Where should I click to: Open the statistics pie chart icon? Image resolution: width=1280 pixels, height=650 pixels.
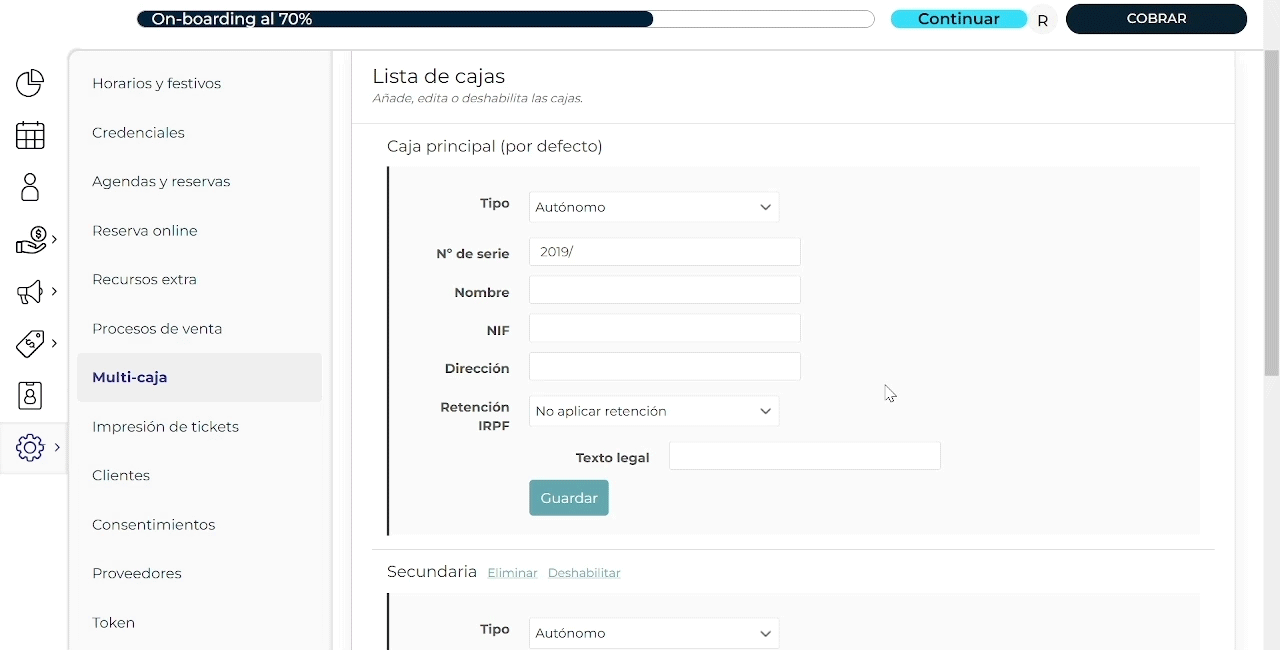point(30,83)
